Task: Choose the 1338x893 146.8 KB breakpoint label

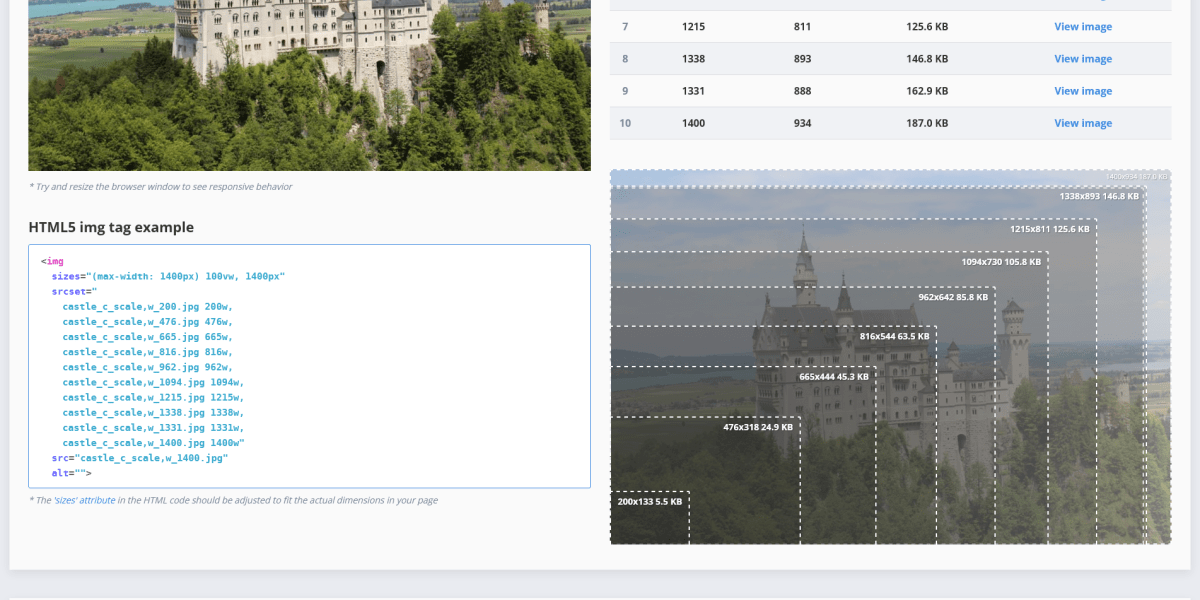Action: [1099, 196]
